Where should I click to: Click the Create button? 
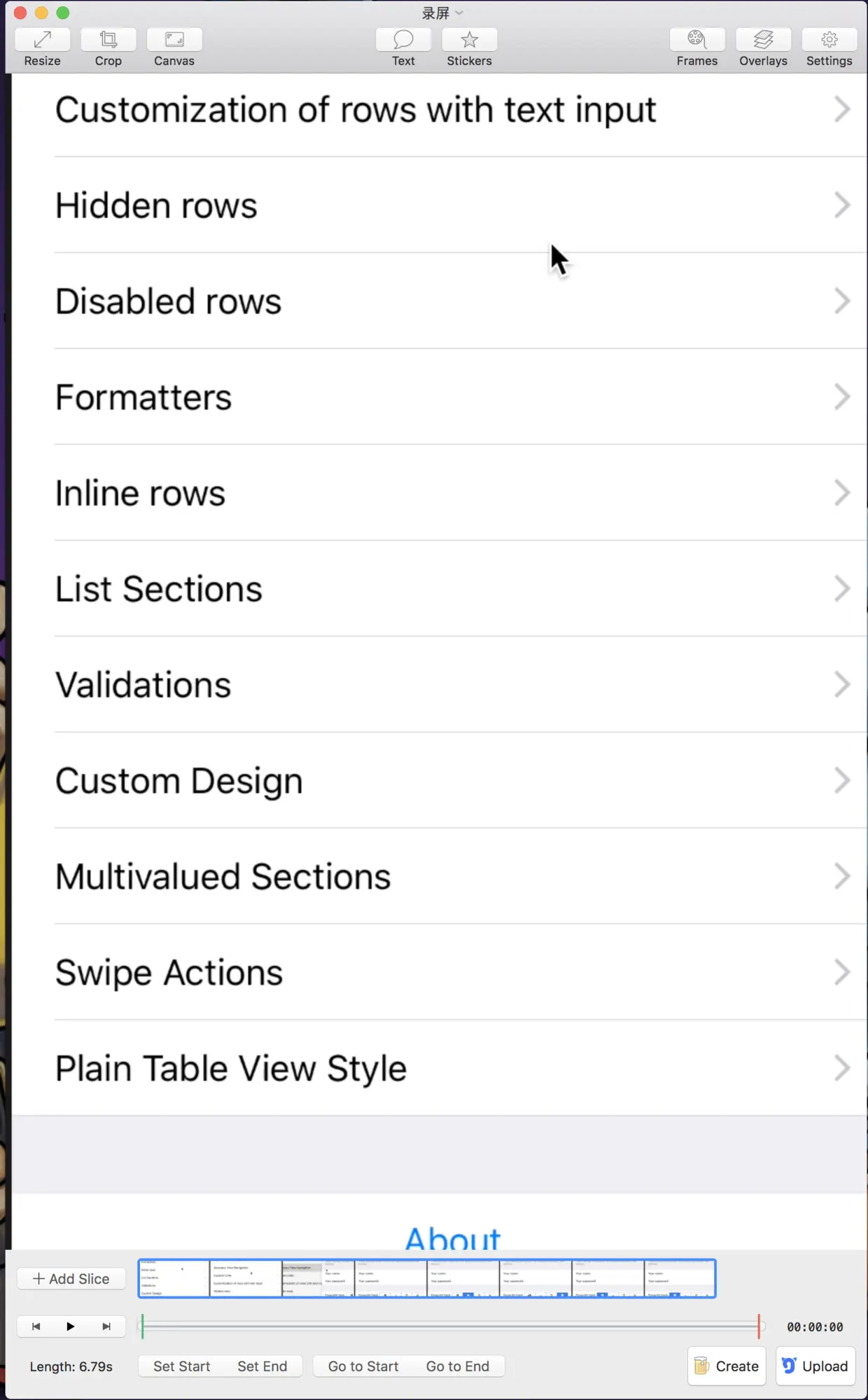click(x=727, y=1366)
